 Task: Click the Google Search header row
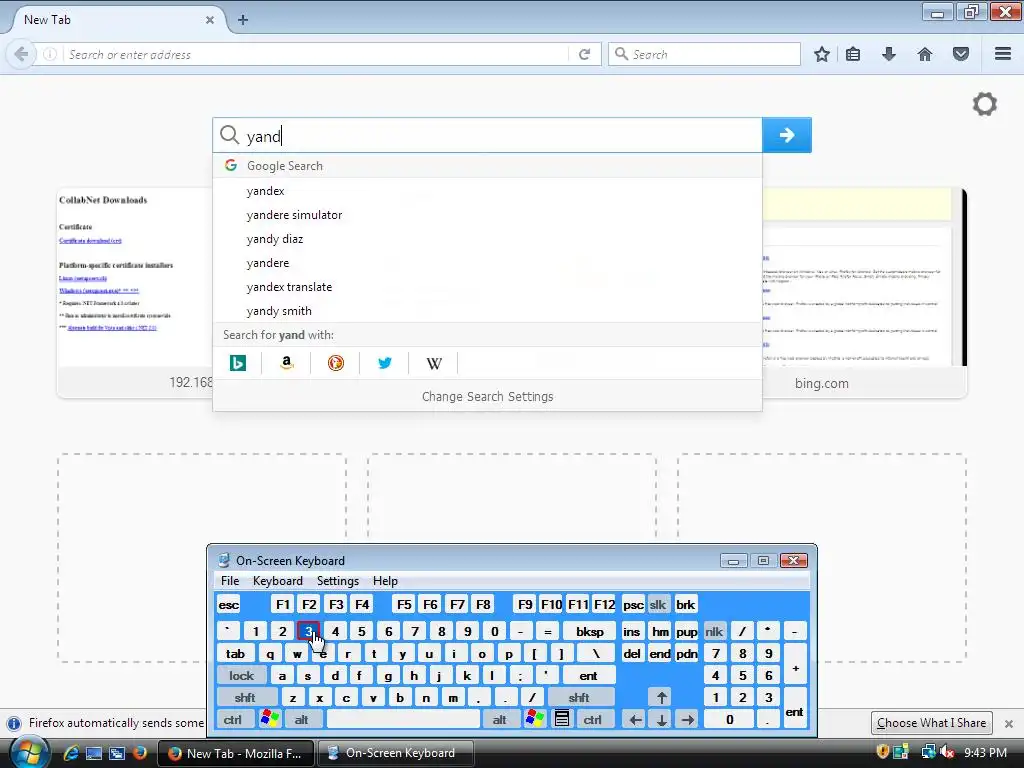click(x=487, y=166)
